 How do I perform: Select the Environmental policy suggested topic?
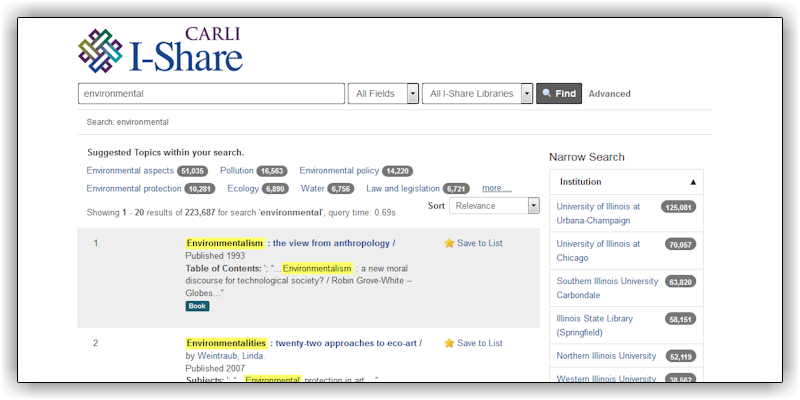339,171
